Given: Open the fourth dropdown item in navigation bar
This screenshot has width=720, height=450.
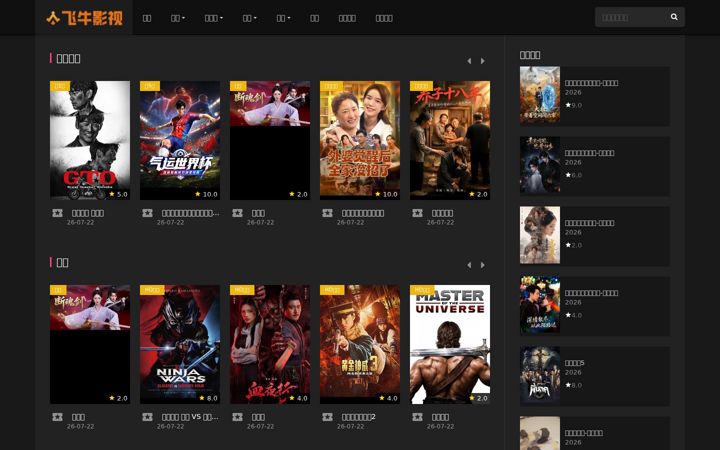Looking at the screenshot, I should (x=283, y=18).
